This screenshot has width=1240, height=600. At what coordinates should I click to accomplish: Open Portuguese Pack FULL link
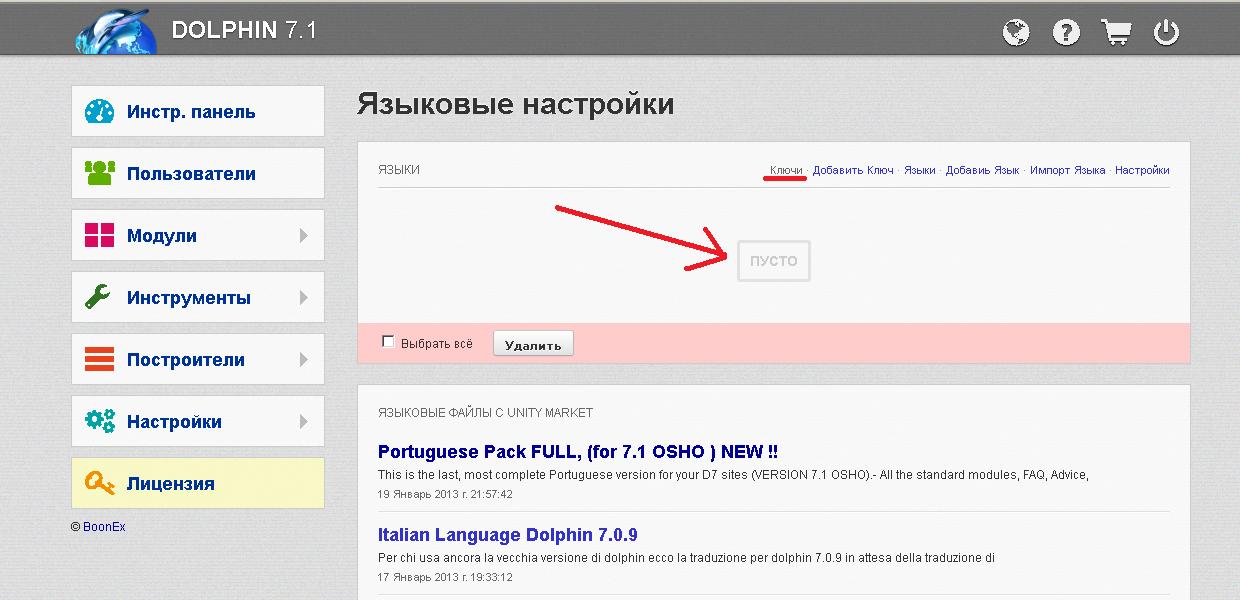[x=578, y=452]
